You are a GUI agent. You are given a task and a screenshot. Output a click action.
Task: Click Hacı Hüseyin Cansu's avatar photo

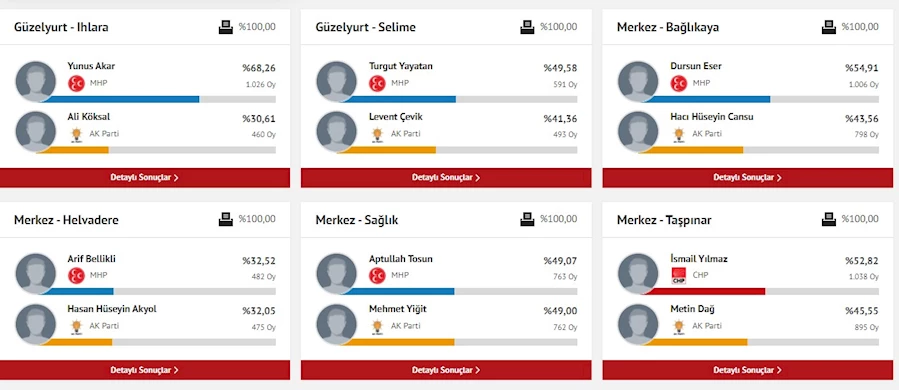638,132
